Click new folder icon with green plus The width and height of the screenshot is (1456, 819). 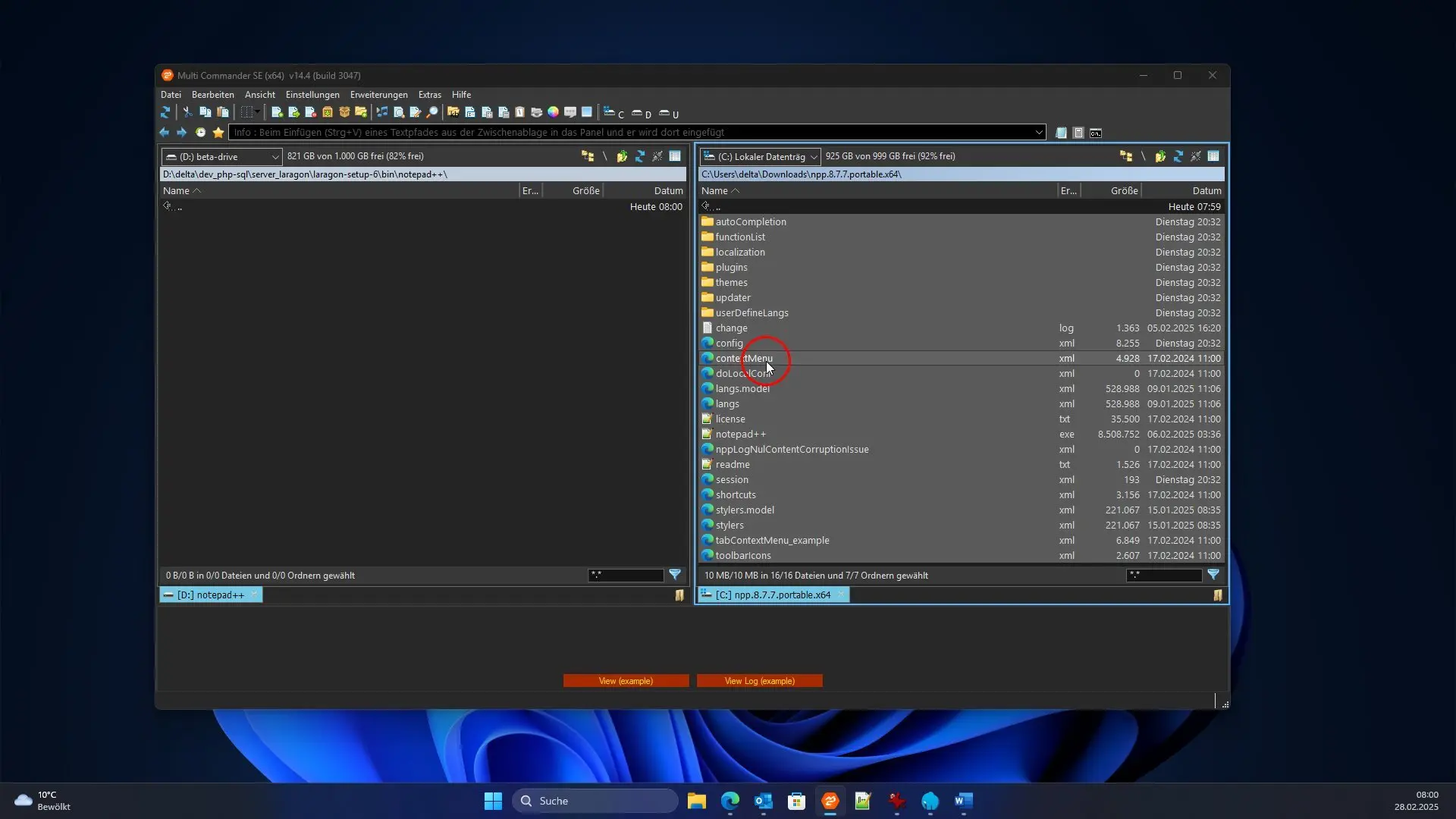[x=361, y=112]
